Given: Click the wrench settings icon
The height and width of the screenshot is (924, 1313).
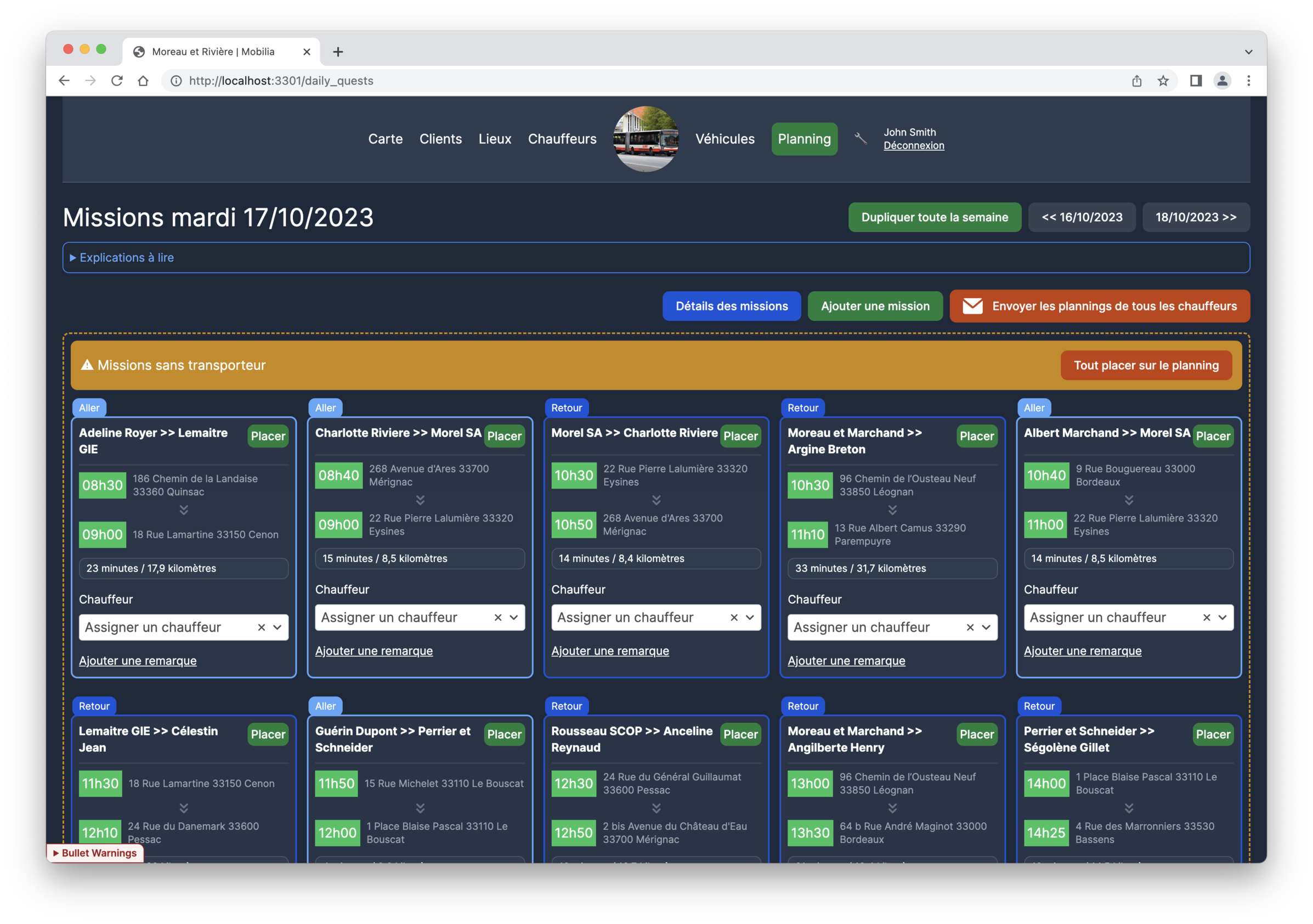Looking at the screenshot, I should click(861, 138).
